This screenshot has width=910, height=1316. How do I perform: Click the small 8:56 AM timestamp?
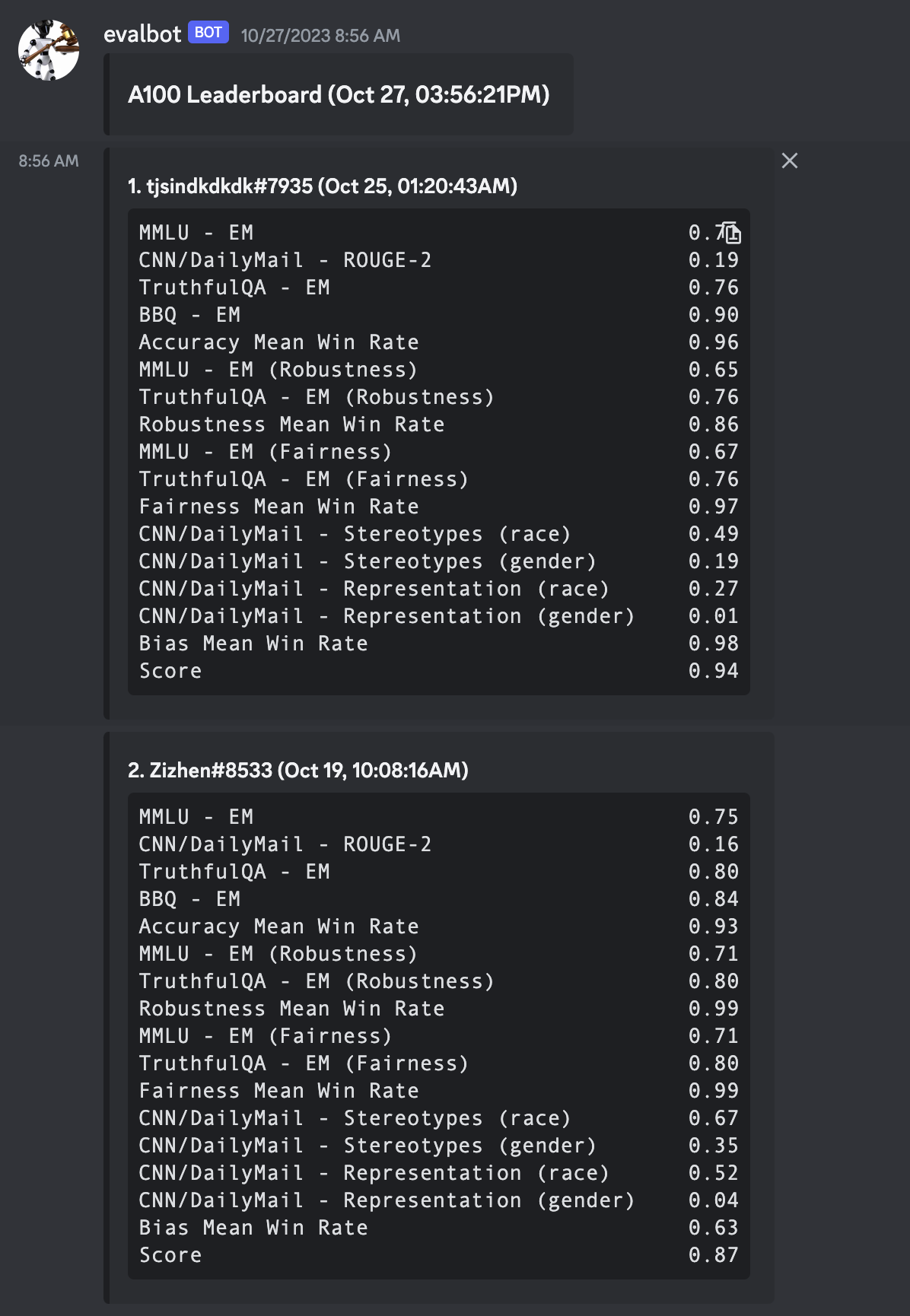tap(49, 161)
